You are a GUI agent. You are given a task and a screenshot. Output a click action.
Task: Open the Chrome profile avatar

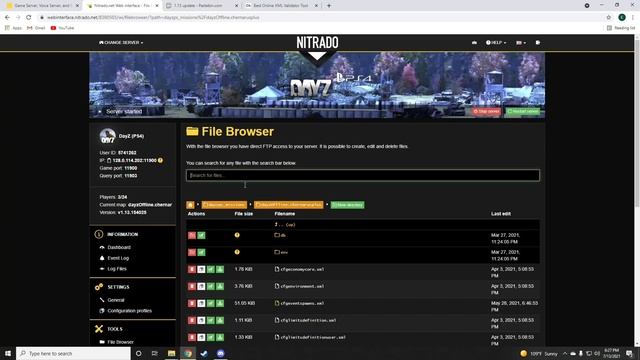pos(622,18)
